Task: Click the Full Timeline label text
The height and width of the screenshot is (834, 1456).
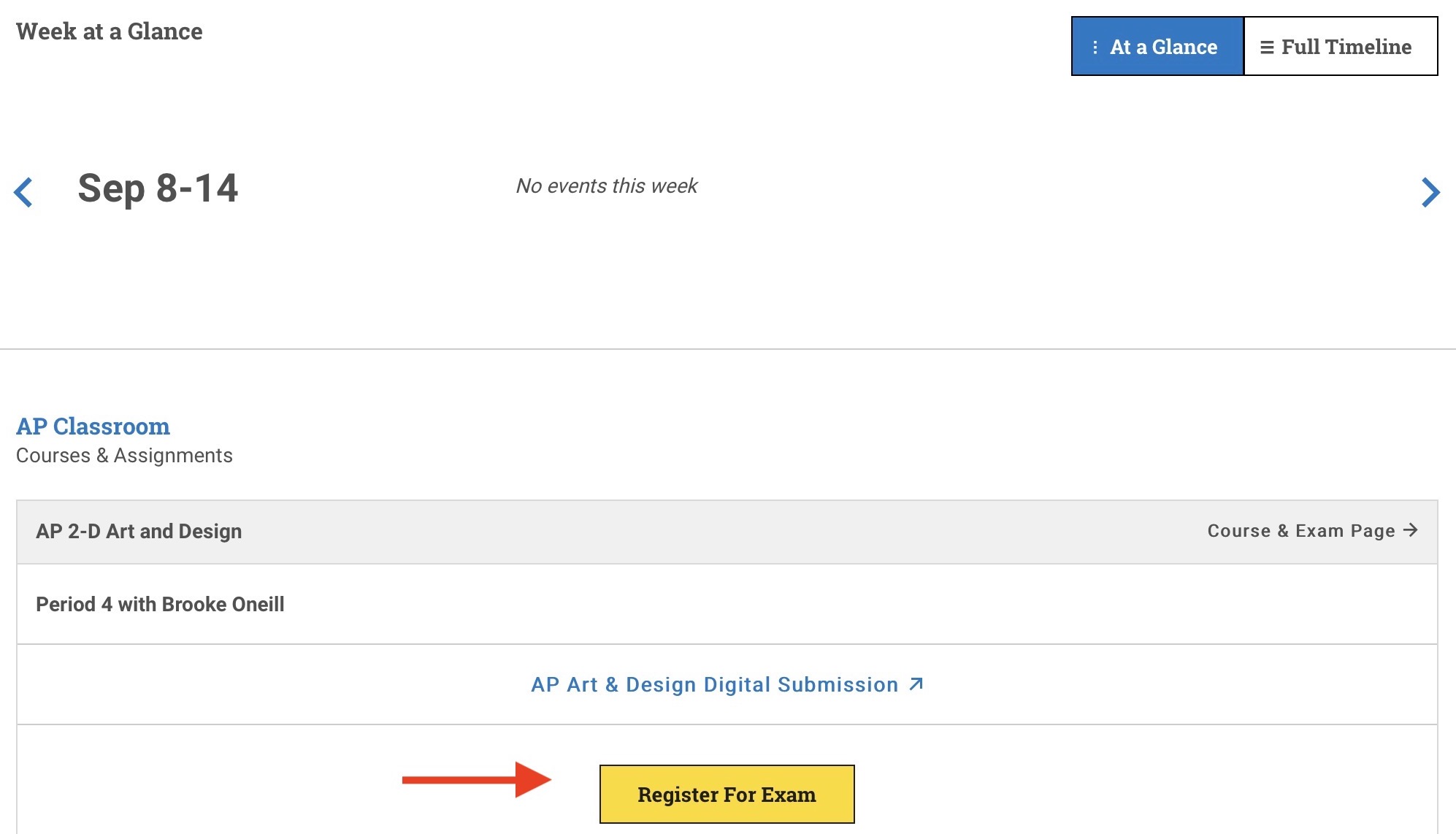Action: point(1346,47)
